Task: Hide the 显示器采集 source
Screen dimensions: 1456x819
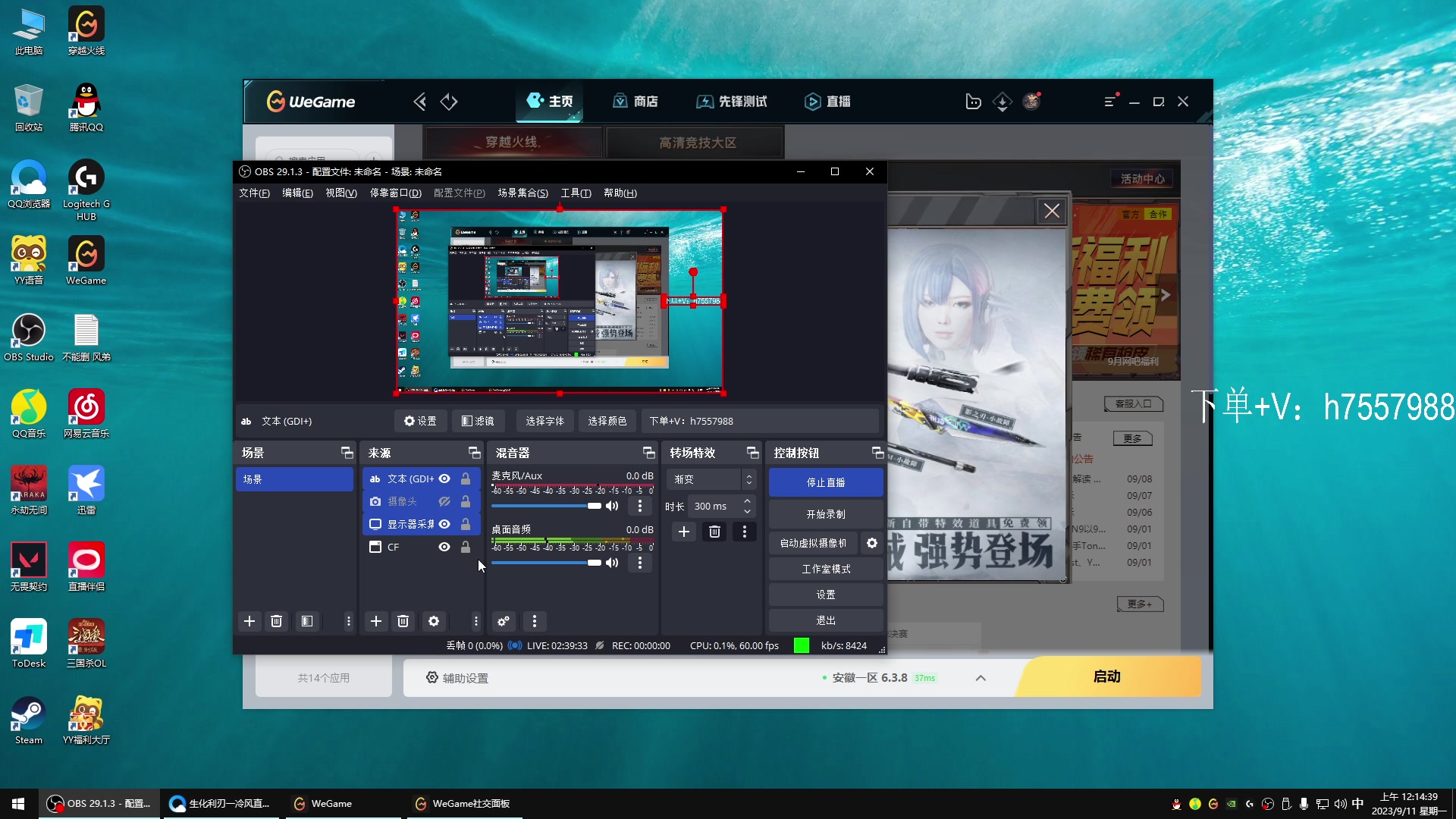Action: click(444, 524)
